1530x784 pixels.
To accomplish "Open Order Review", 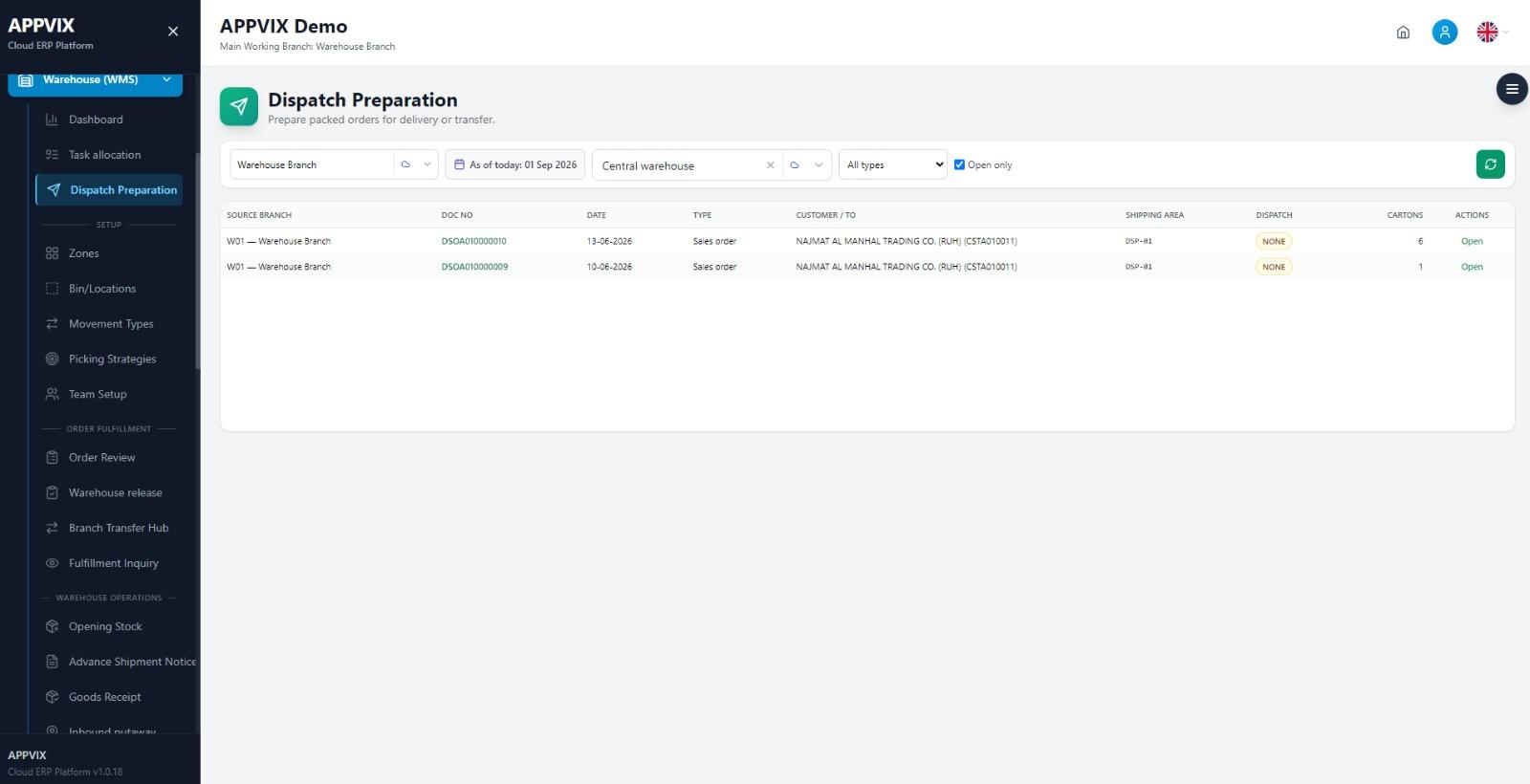I will (108, 458).
